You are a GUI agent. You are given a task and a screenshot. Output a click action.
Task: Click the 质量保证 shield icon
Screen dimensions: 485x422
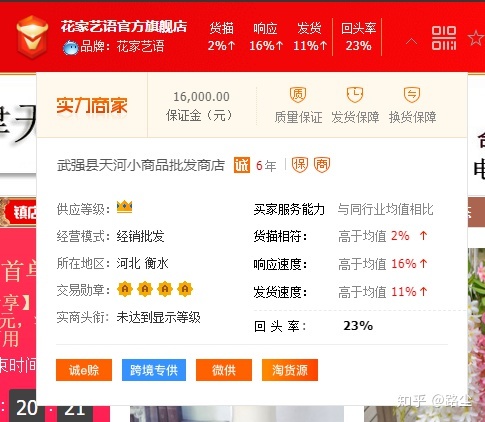coord(298,95)
